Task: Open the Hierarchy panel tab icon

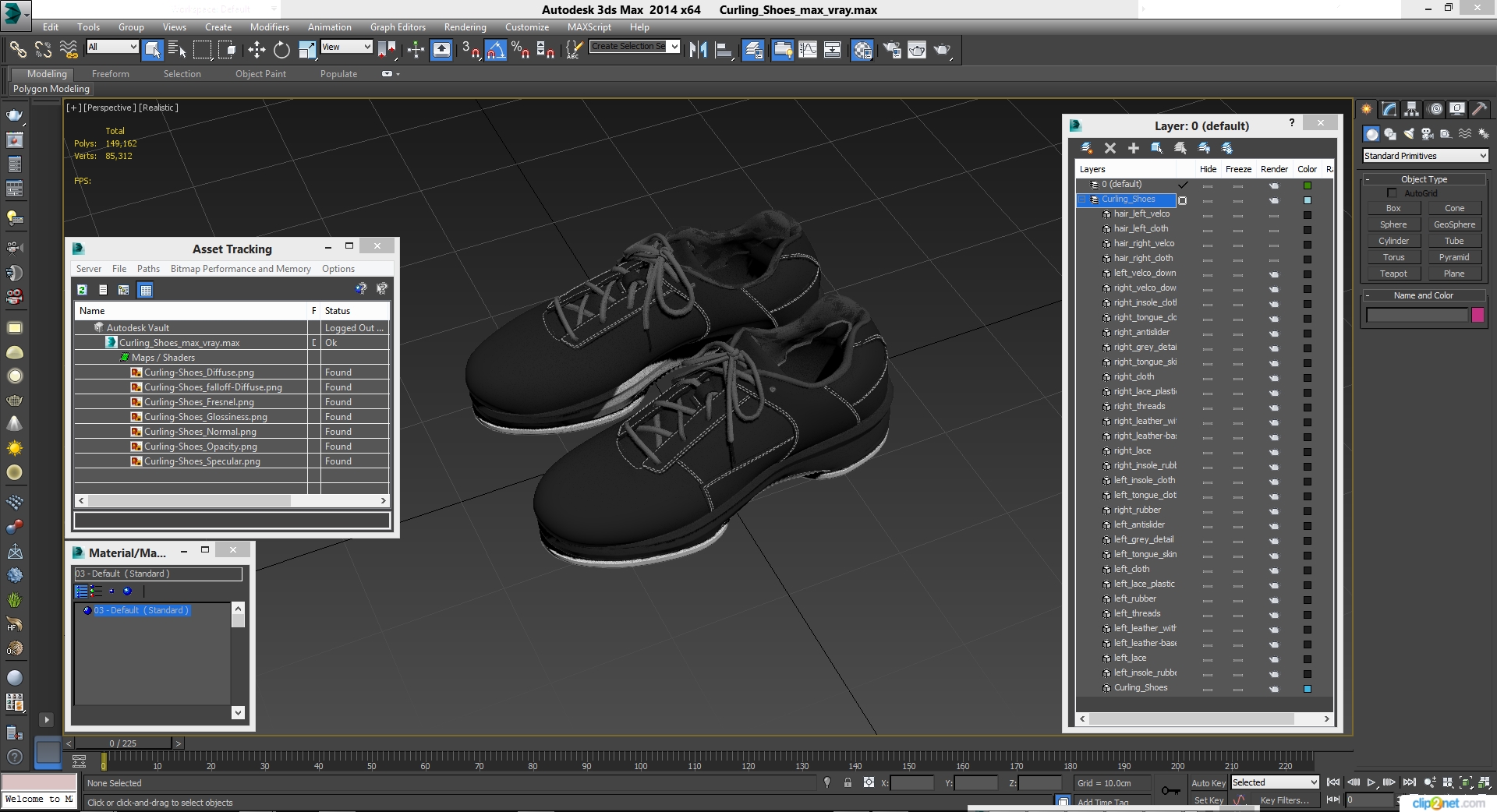Action: tap(1411, 109)
